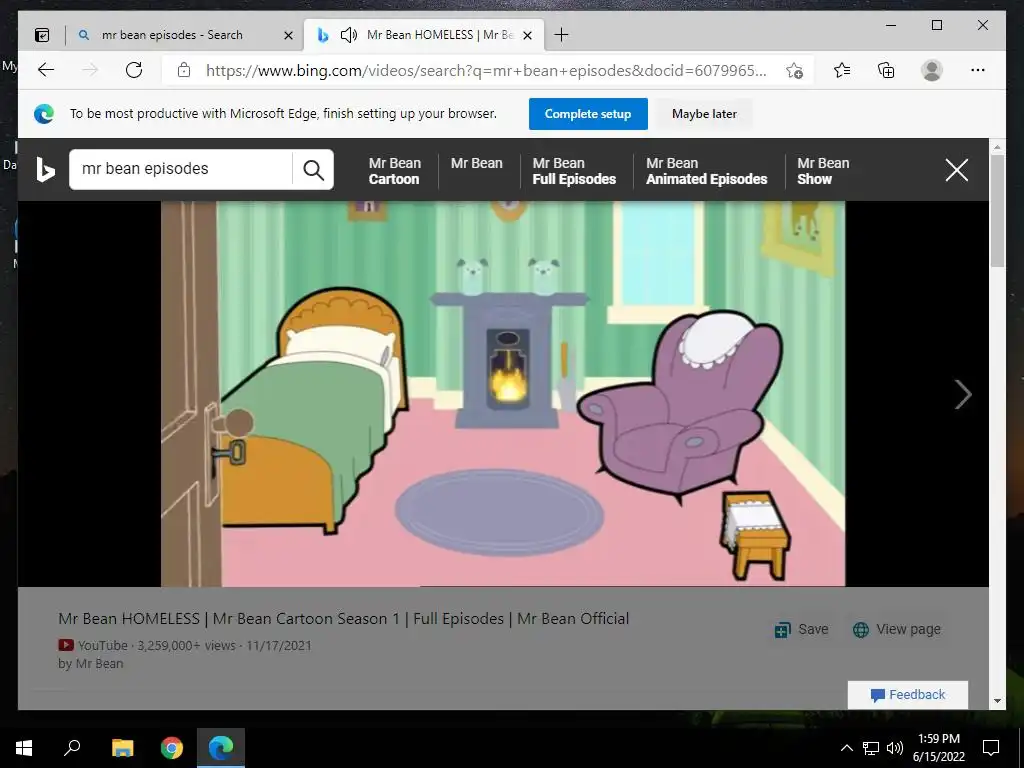
Task: Close the Mr Bean HOMELESS tab
Action: pos(528,35)
